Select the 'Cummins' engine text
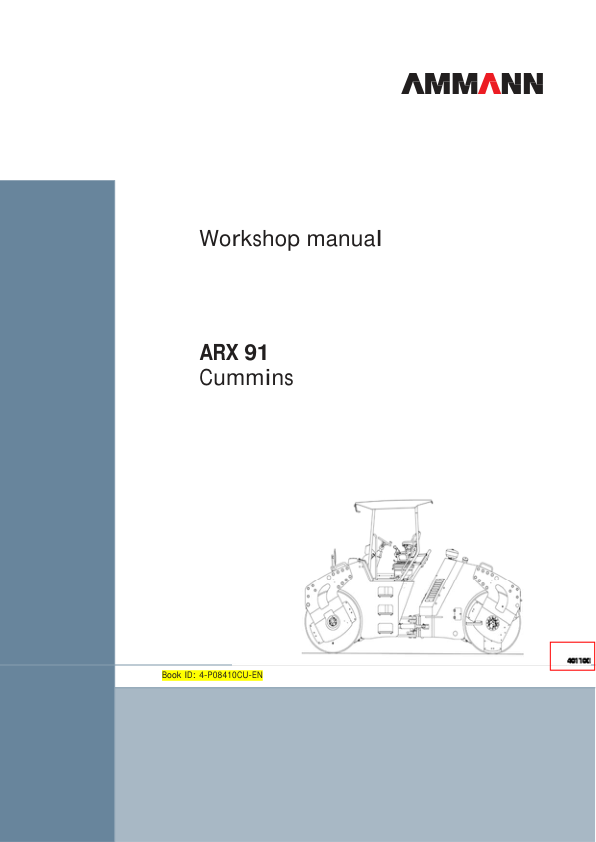The image size is (596, 842). pos(246,378)
